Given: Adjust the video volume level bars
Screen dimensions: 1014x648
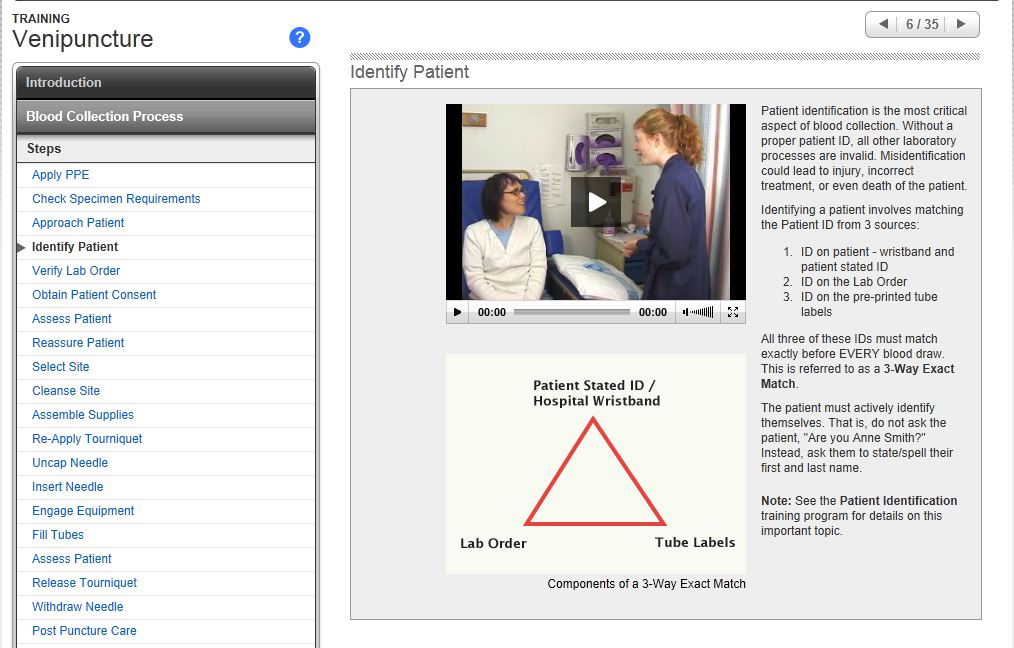Looking at the screenshot, I should pos(704,312).
